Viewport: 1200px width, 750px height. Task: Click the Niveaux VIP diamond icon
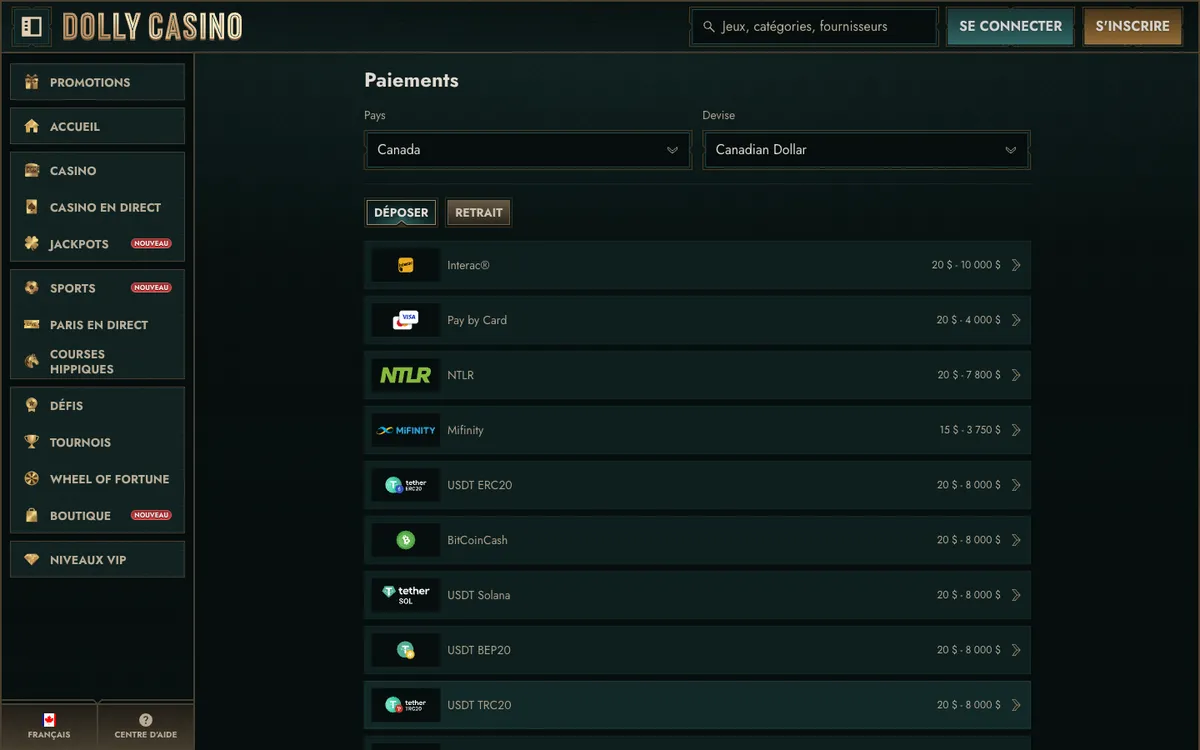[x=32, y=560]
